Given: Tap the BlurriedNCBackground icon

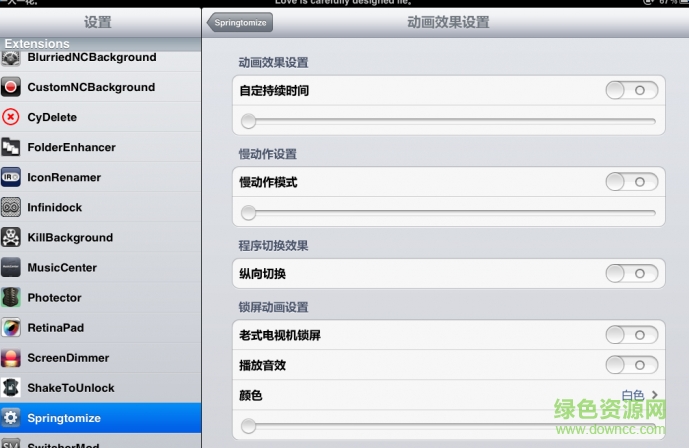Looking at the screenshot, I should (11, 58).
